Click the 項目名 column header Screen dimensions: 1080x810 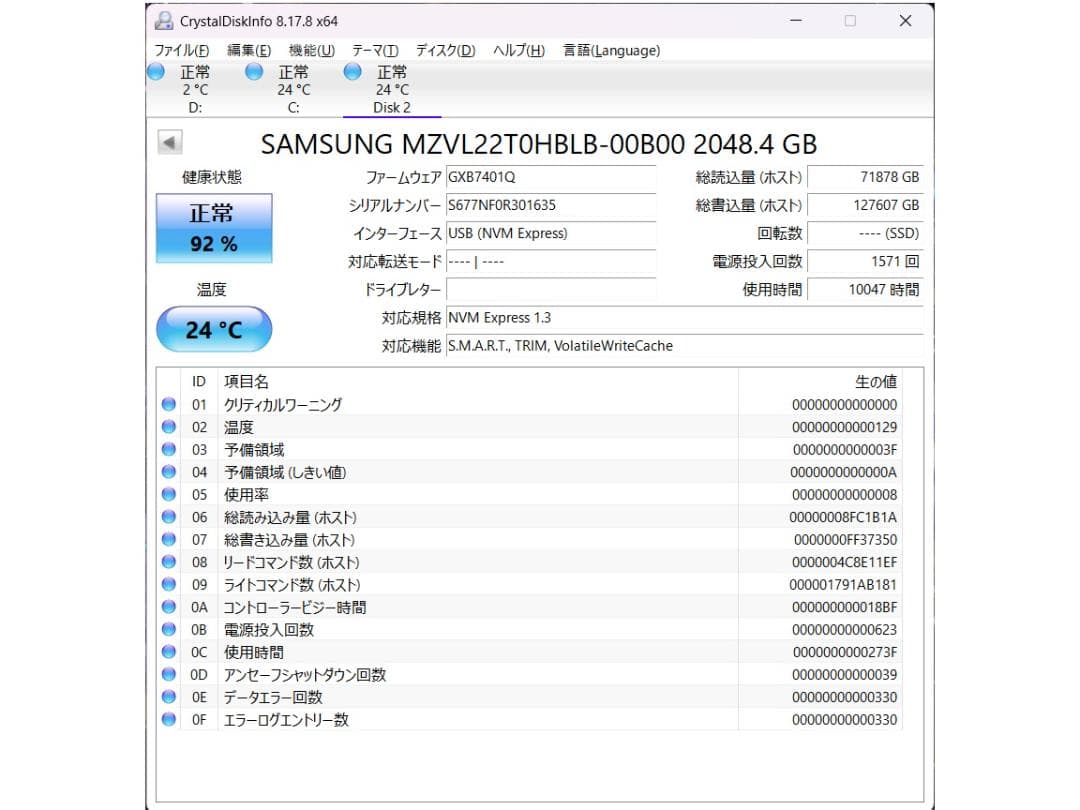tap(246, 382)
